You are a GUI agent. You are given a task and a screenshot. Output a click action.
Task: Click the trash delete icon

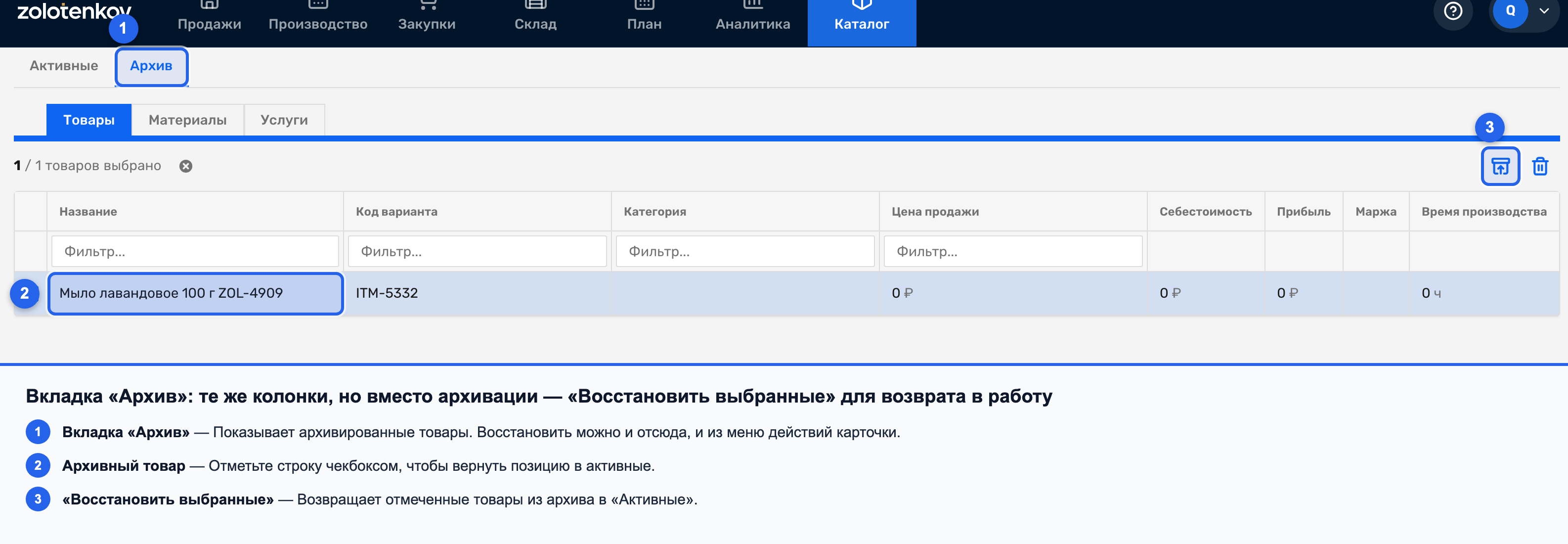click(x=1540, y=166)
